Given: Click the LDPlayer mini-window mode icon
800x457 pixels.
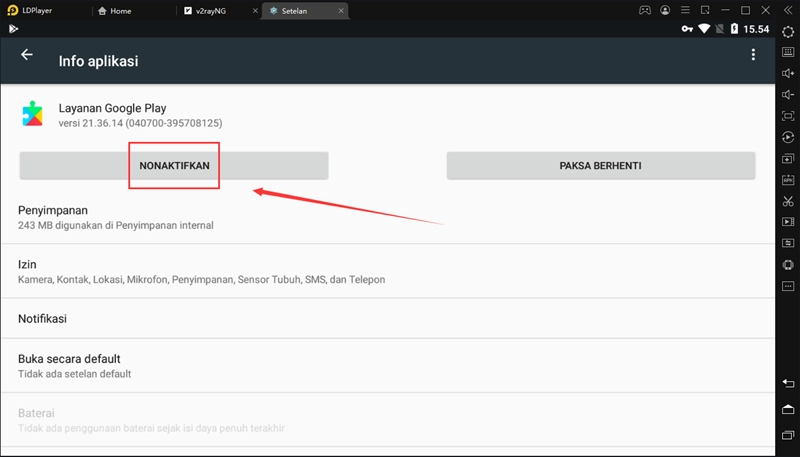Looking at the screenshot, I should click(x=705, y=10).
